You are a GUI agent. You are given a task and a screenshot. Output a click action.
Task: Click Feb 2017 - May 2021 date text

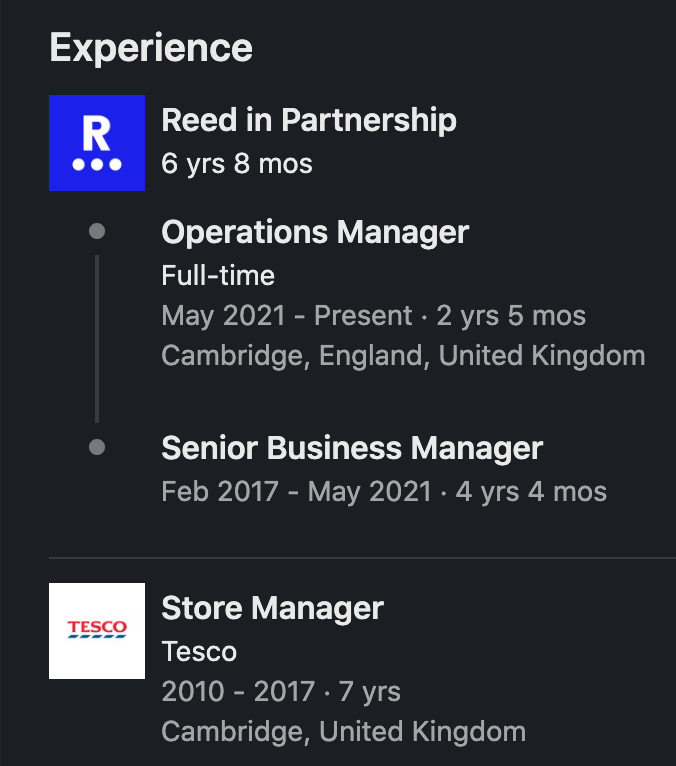[296, 492]
